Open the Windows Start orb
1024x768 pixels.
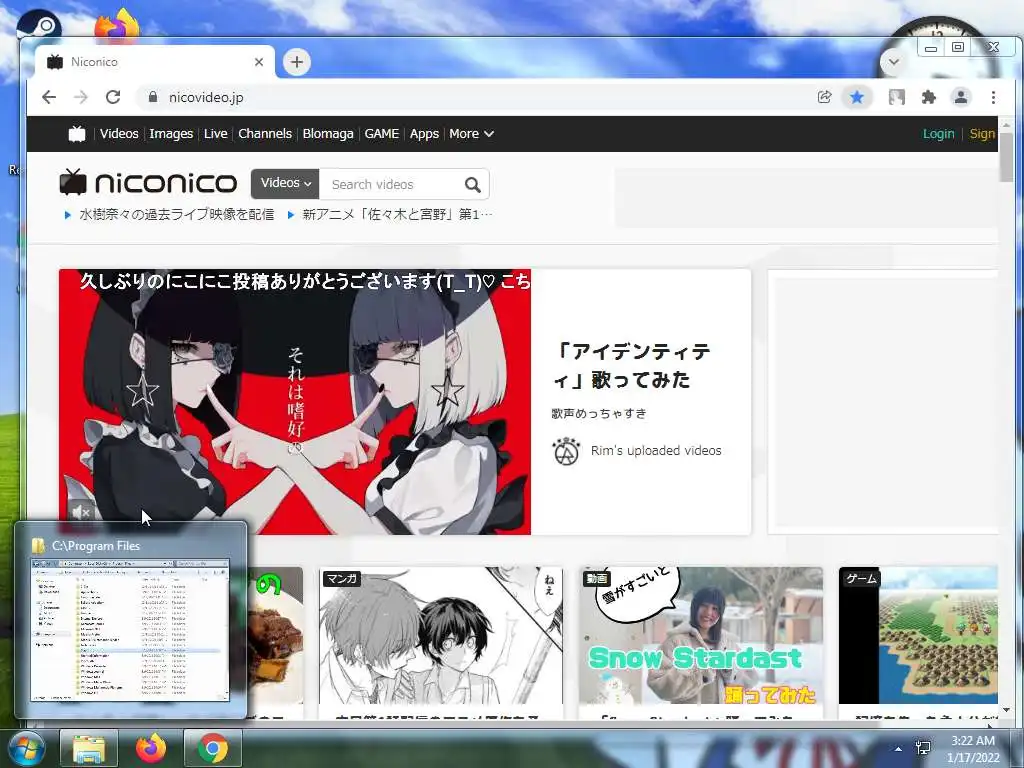coord(25,748)
